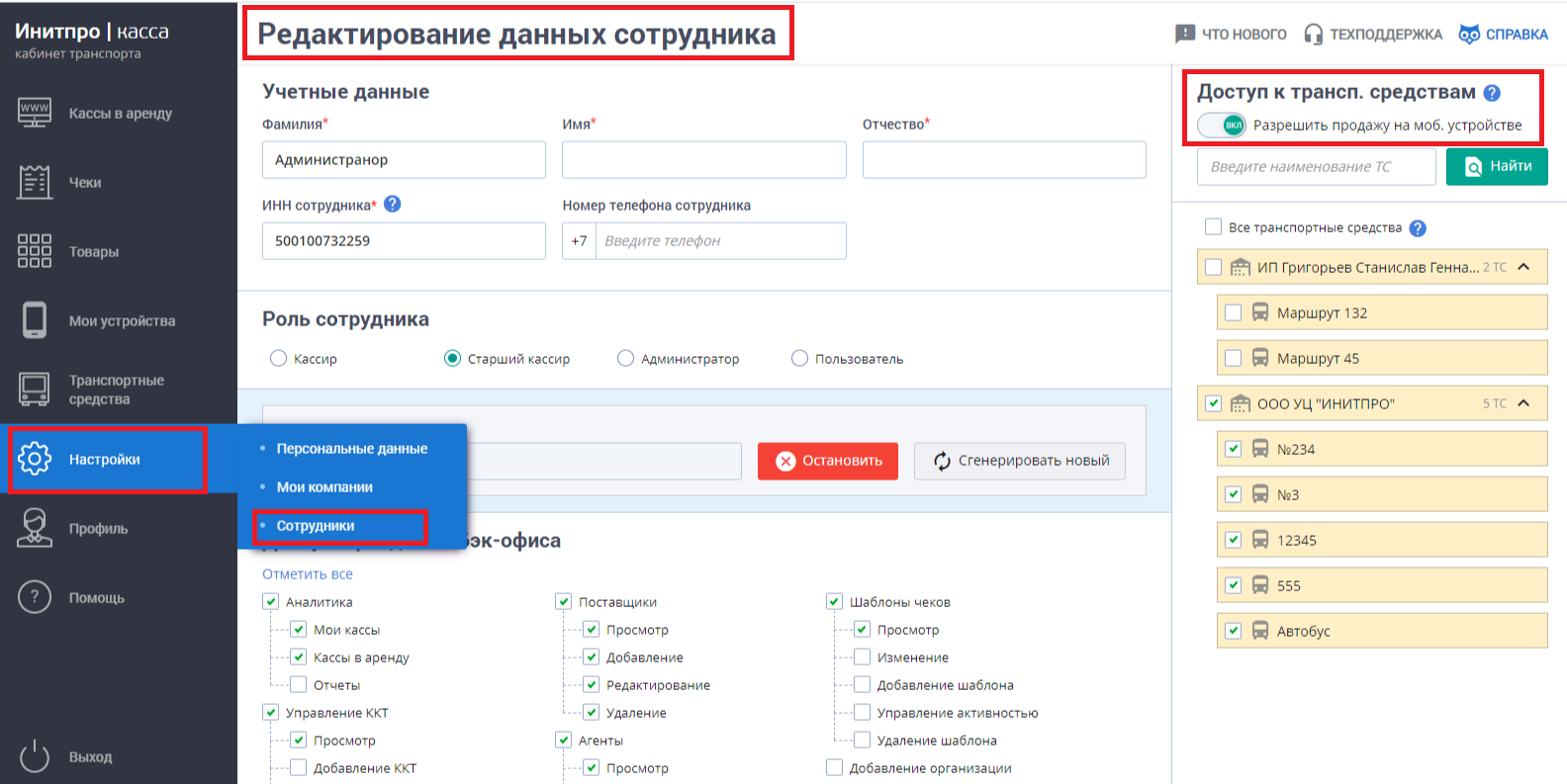This screenshot has height=784, width=1567.
Task: Open Сотрудники in the settings submenu
Action: 316,526
